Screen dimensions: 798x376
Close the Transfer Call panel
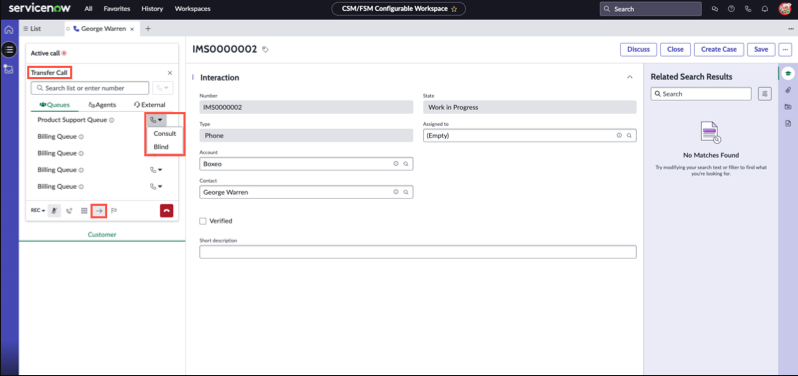170,73
